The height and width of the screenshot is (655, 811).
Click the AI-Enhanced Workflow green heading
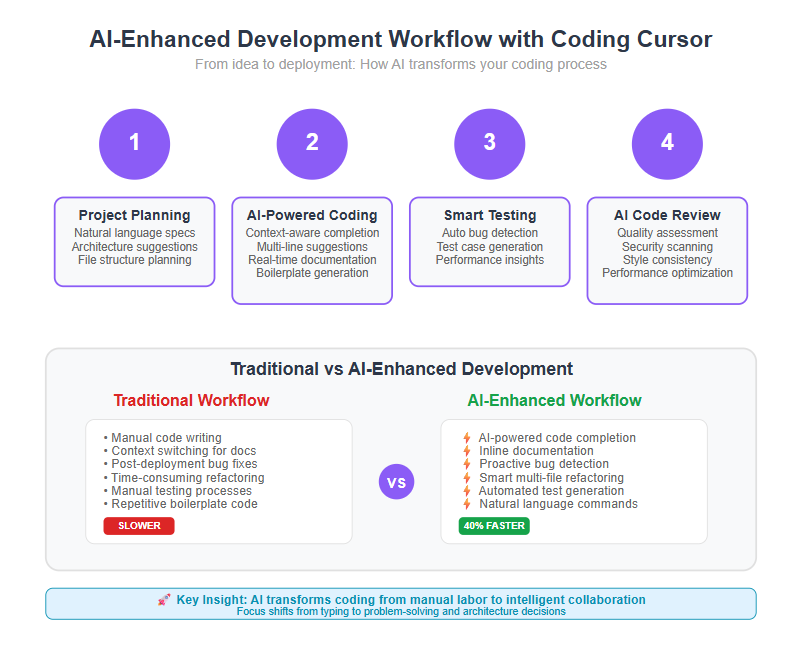554,400
